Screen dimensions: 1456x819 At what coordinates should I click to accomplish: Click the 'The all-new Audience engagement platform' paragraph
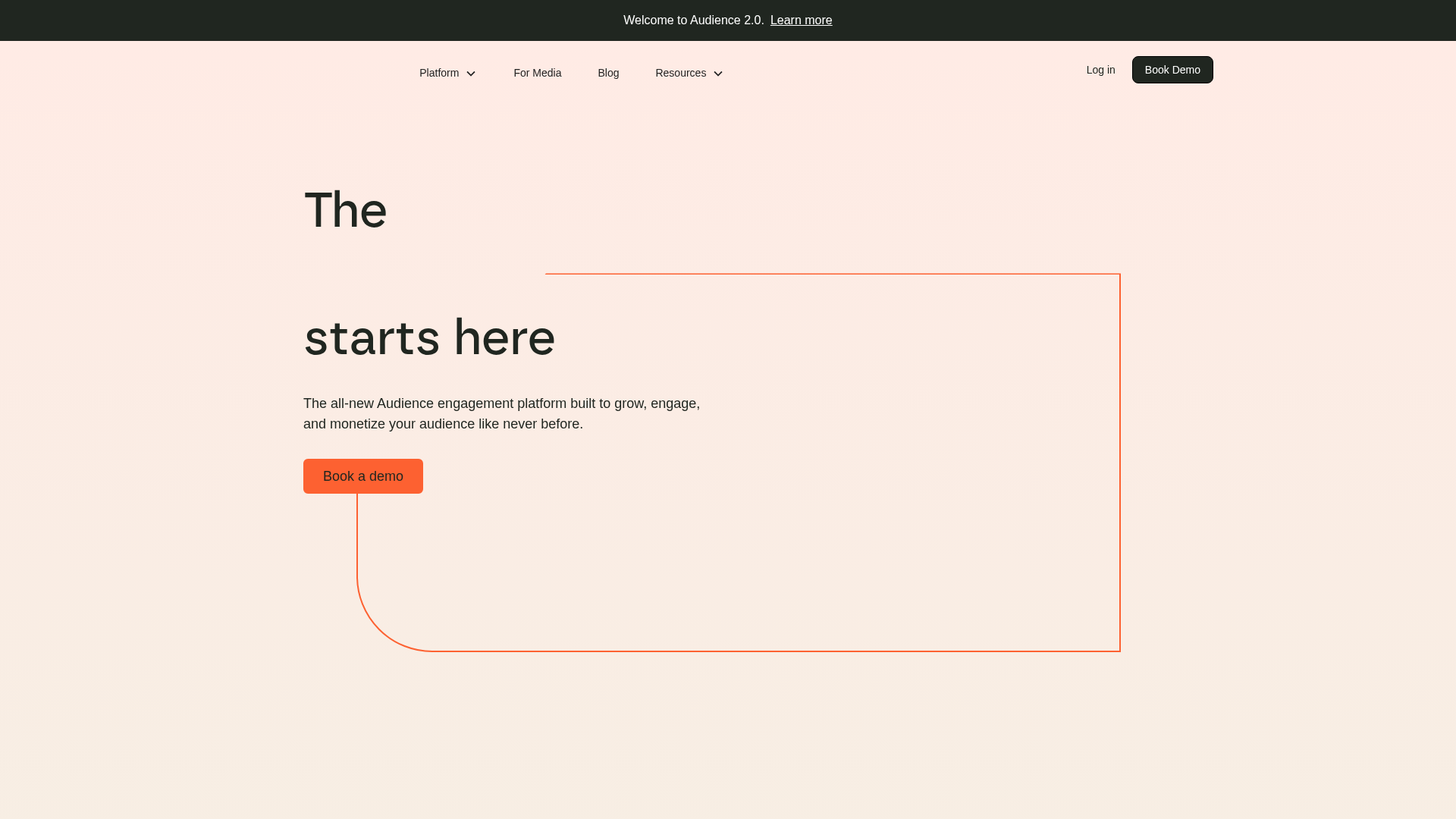click(501, 414)
